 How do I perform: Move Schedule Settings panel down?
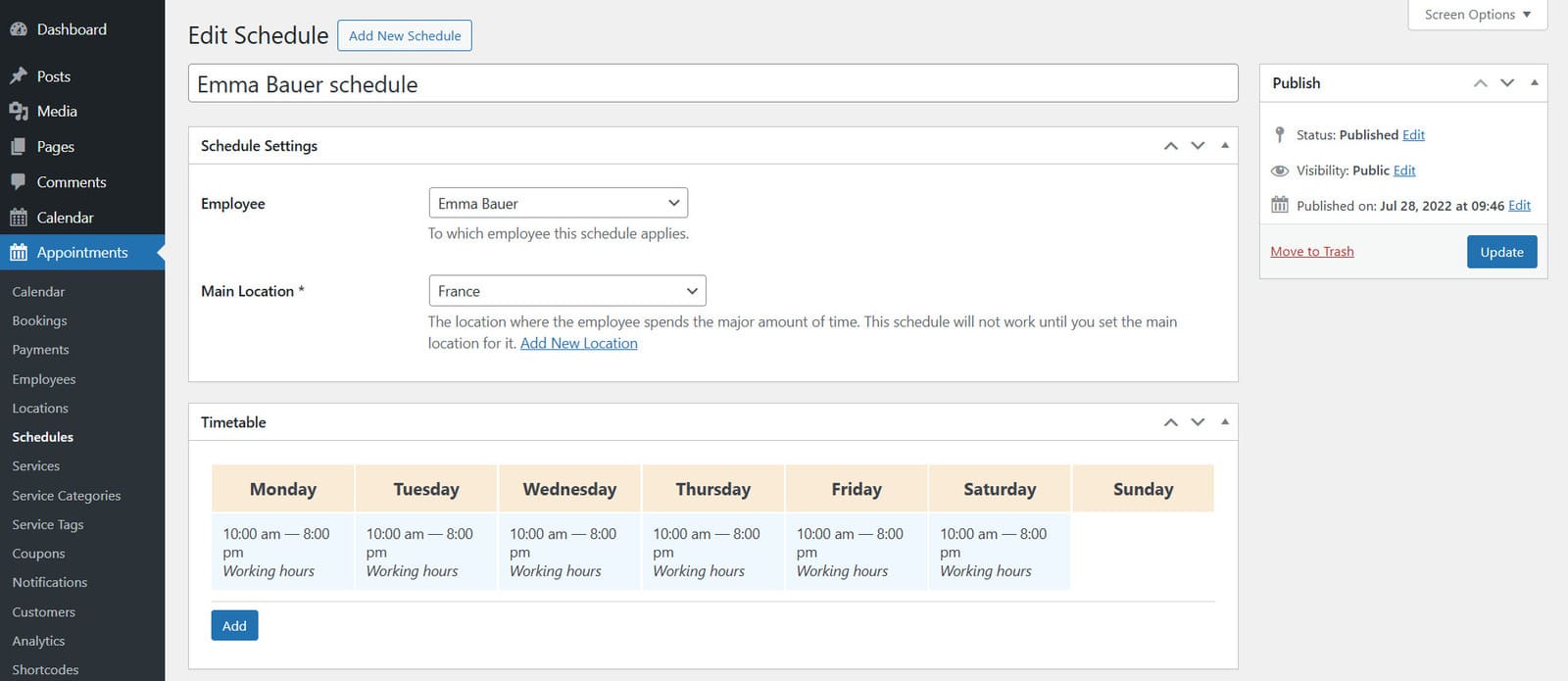tap(1198, 146)
